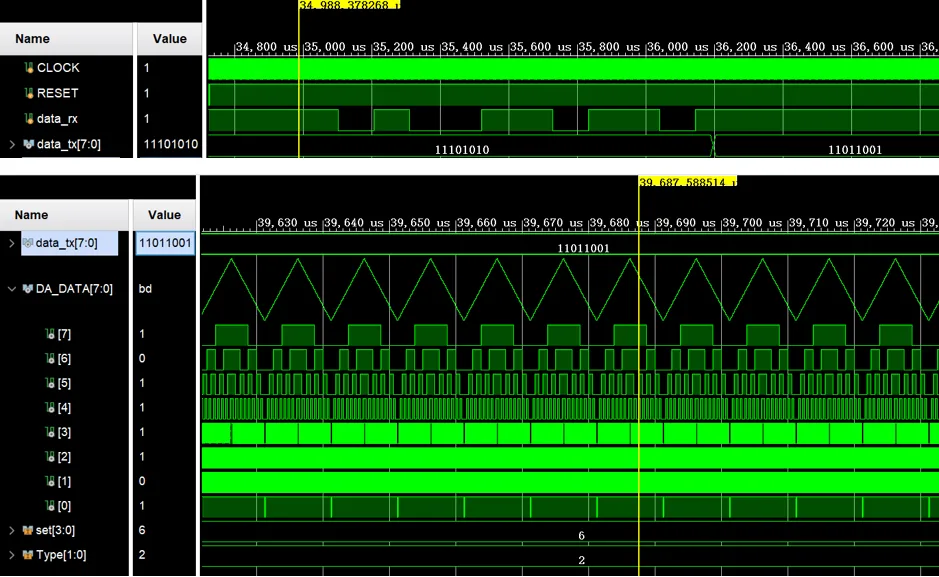Select the DA_DATA bit [0] row

click(64, 506)
